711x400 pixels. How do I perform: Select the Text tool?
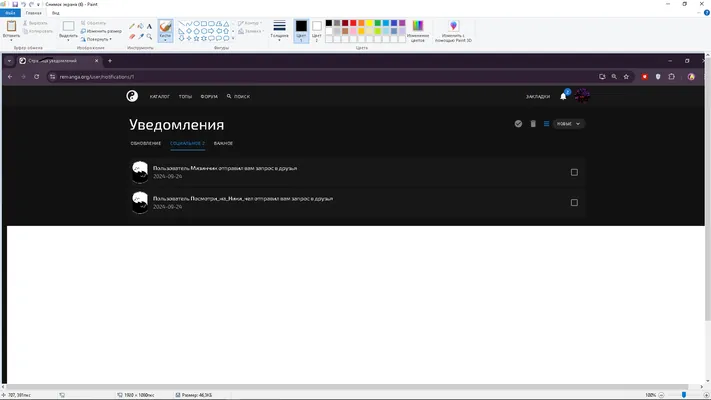[x=149, y=26]
